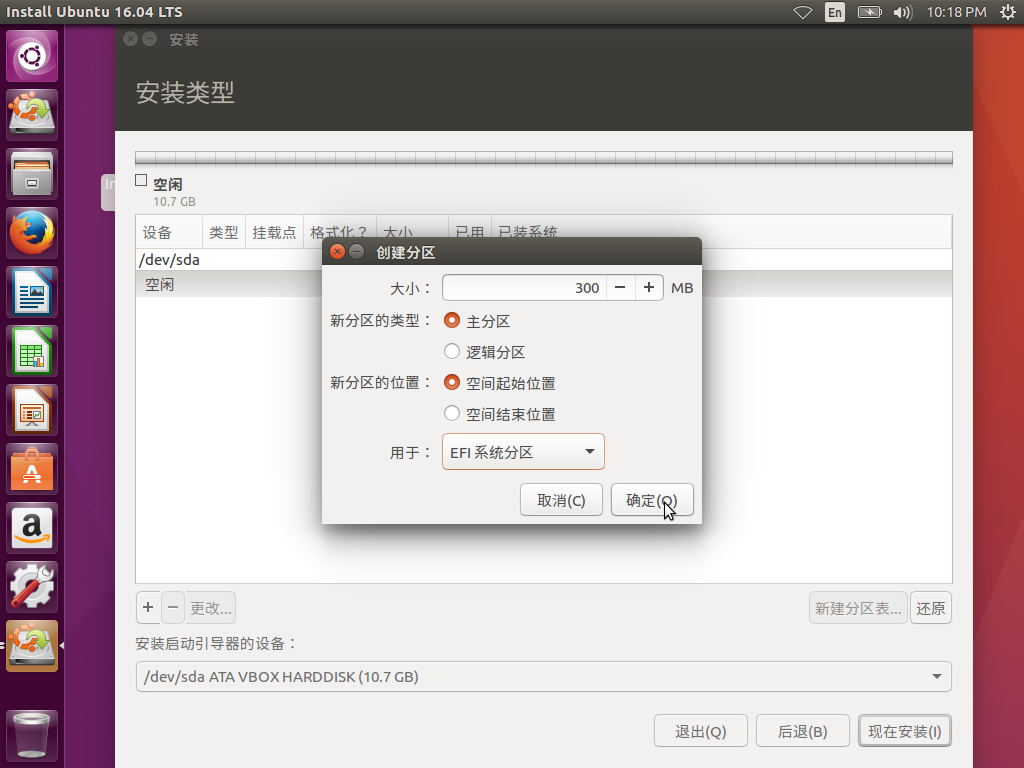Close the 创建分区 dialog
This screenshot has width=1024, height=768.
tap(337, 251)
